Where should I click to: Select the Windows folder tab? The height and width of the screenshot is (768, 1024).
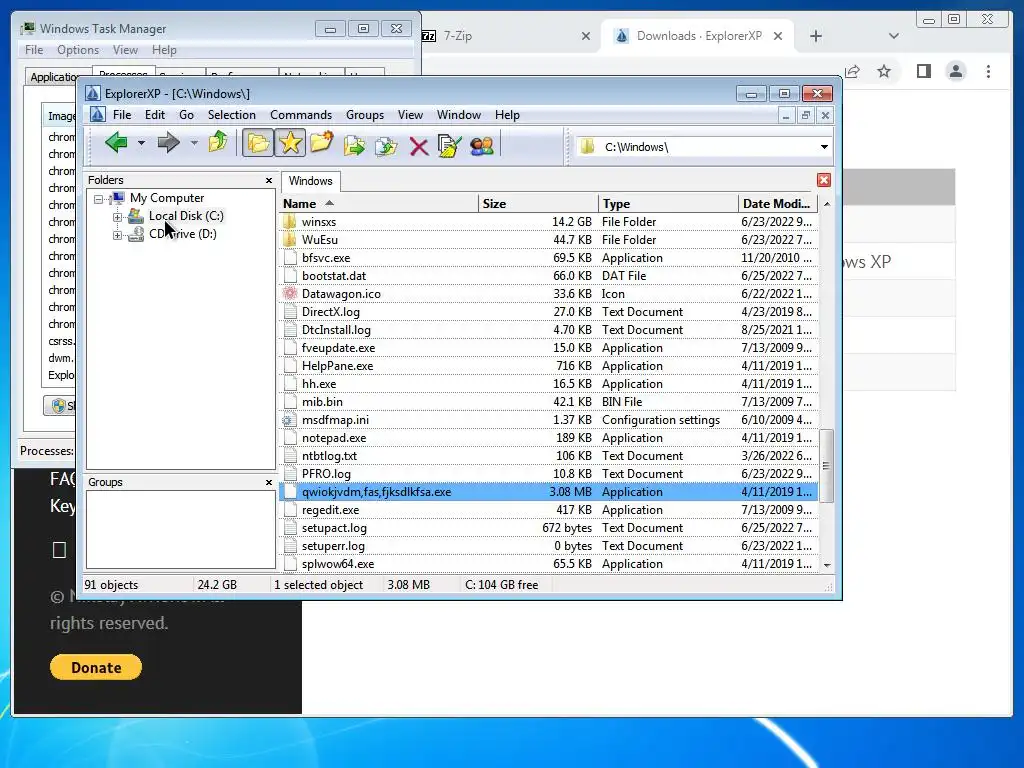[310, 181]
